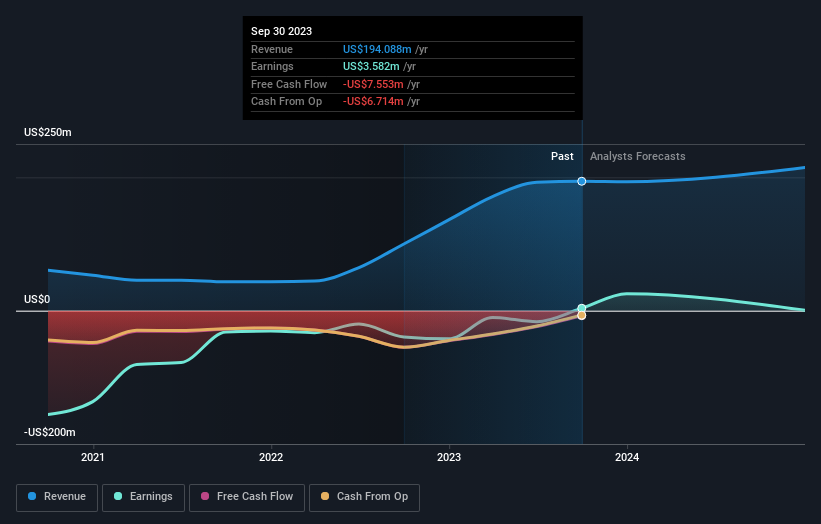This screenshot has width=821, height=524.
Task: Select the 2021 x-axis label
Action: click(x=93, y=458)
